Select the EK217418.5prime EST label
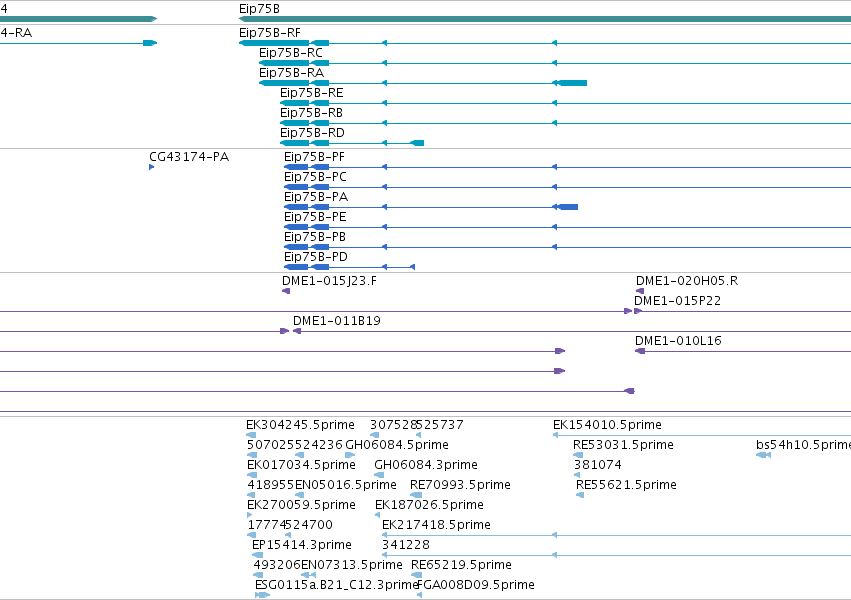Image resolution: width=851 pixels, height=600 pixels. coord(436,525)
